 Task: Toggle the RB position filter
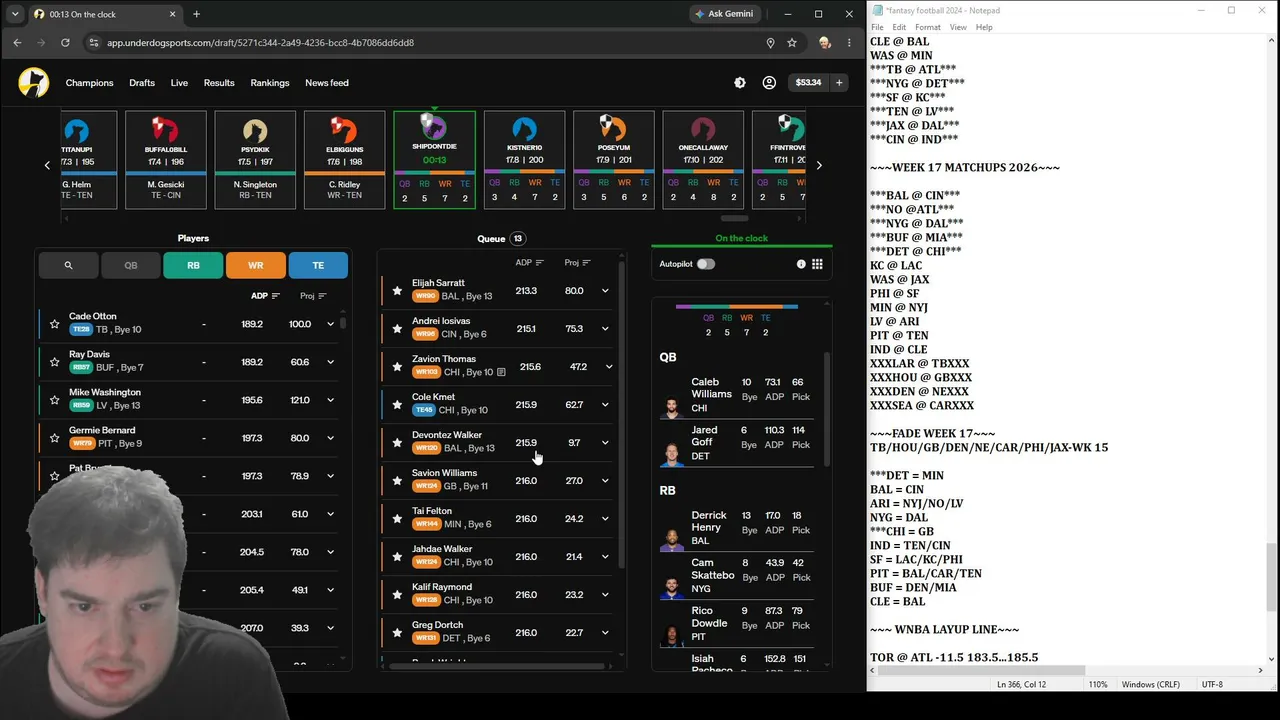(x=193, y=265)
